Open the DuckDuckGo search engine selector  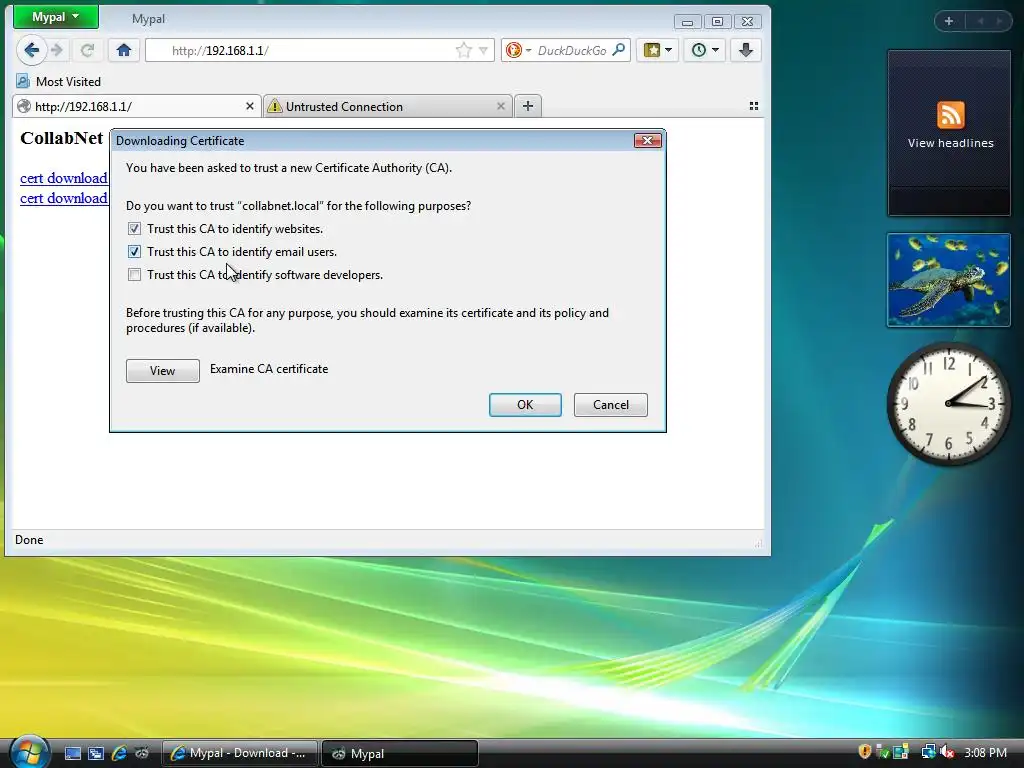[x=519, y=50]
